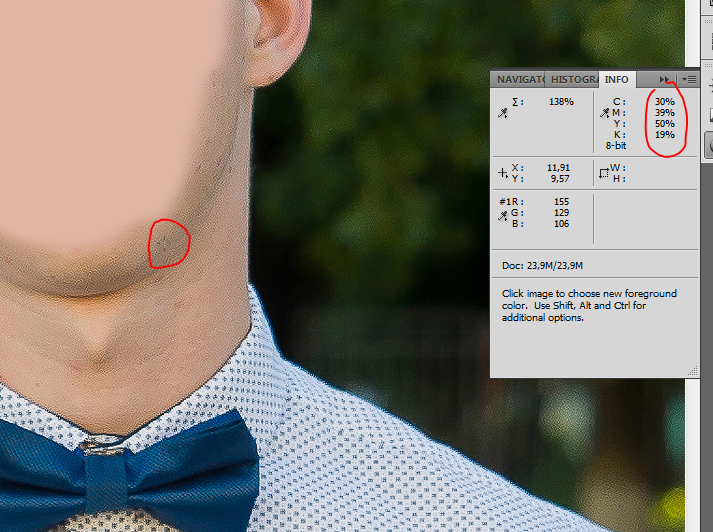Click the X/Y crosshair coordinates icon

pos(502,173)
